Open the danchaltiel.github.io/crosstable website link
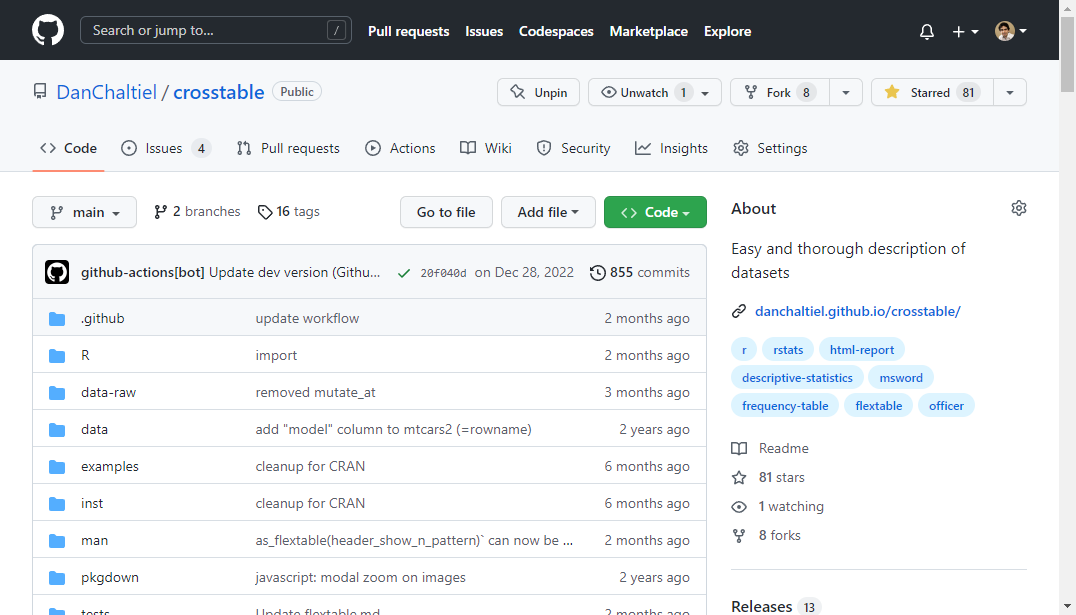 (857, 311)
